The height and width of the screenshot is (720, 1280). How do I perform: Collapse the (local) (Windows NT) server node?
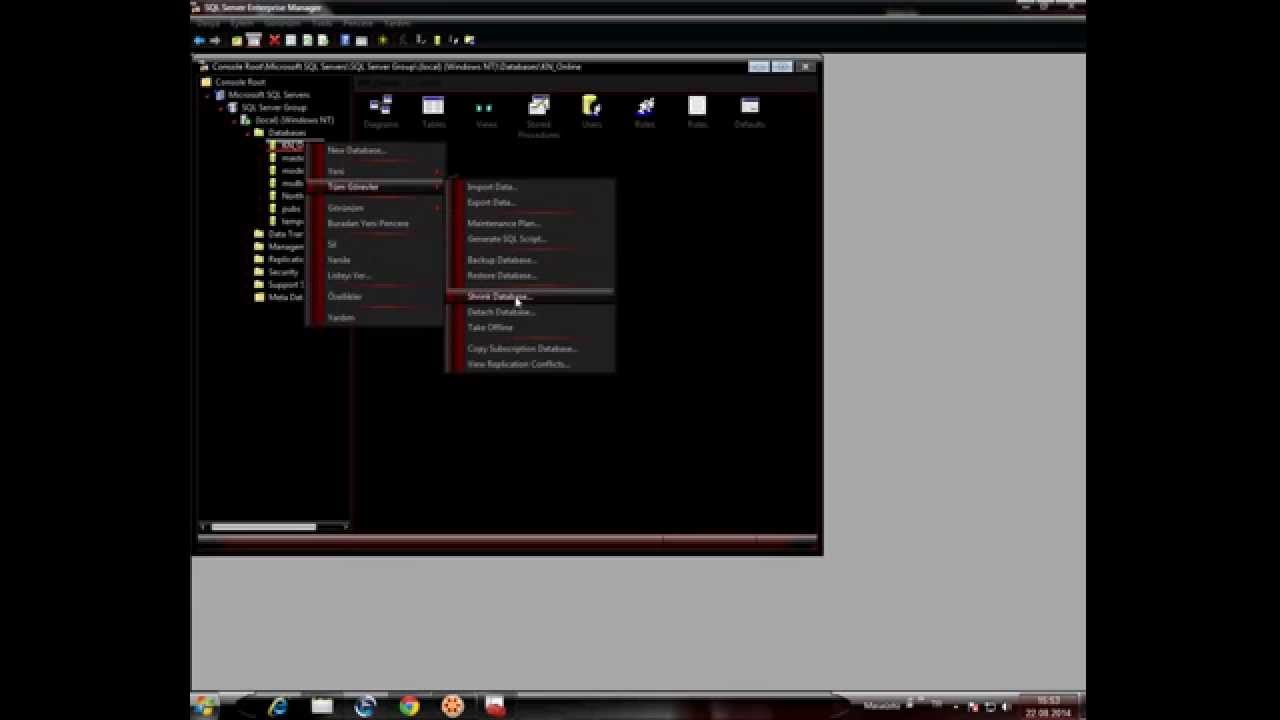point(235,120)
